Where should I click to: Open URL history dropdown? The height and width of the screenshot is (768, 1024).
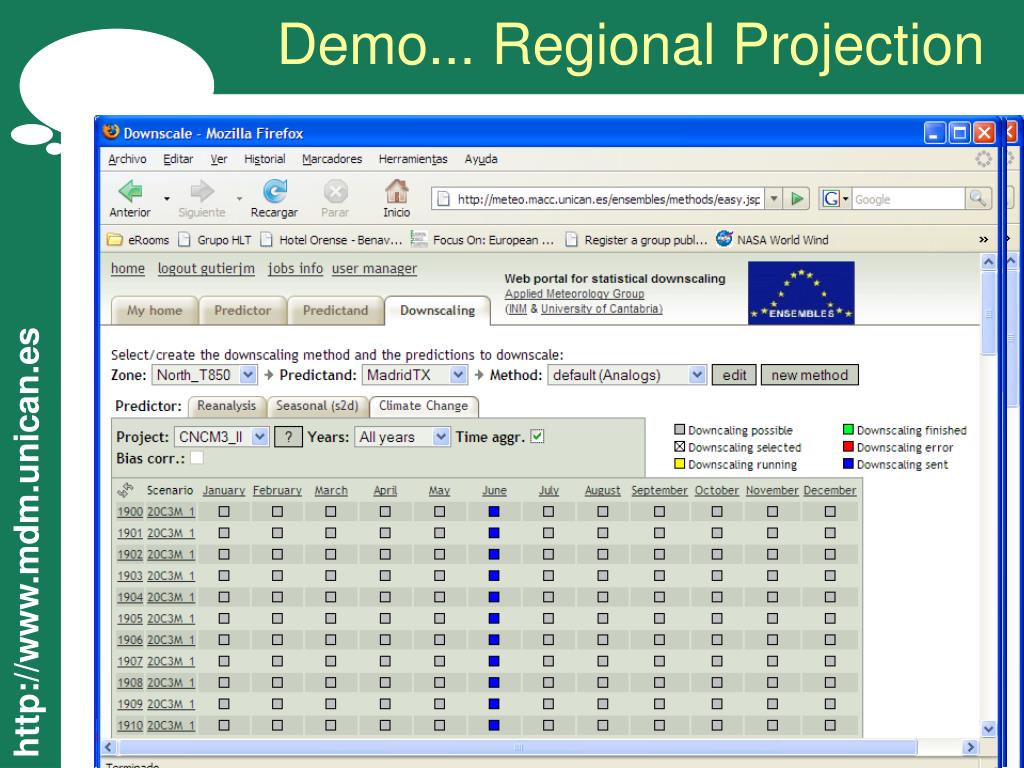coord(774,199)
